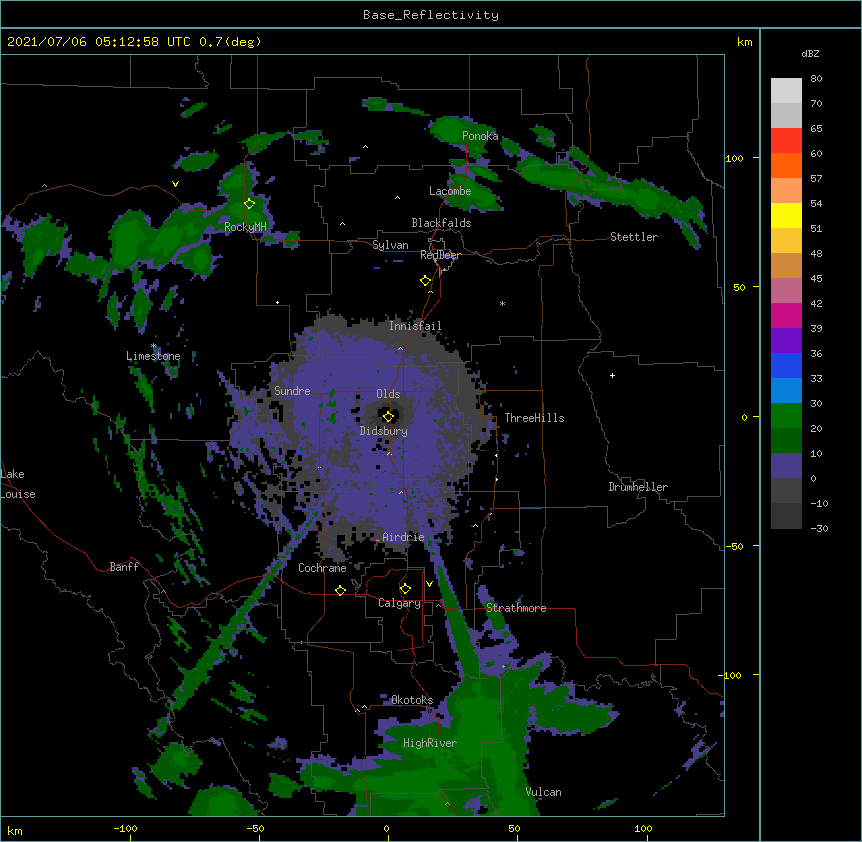The height and width of the screenshot is (842, 862).
Task: Click the 100 tick on the right axis
Action: tap(734, 158)
